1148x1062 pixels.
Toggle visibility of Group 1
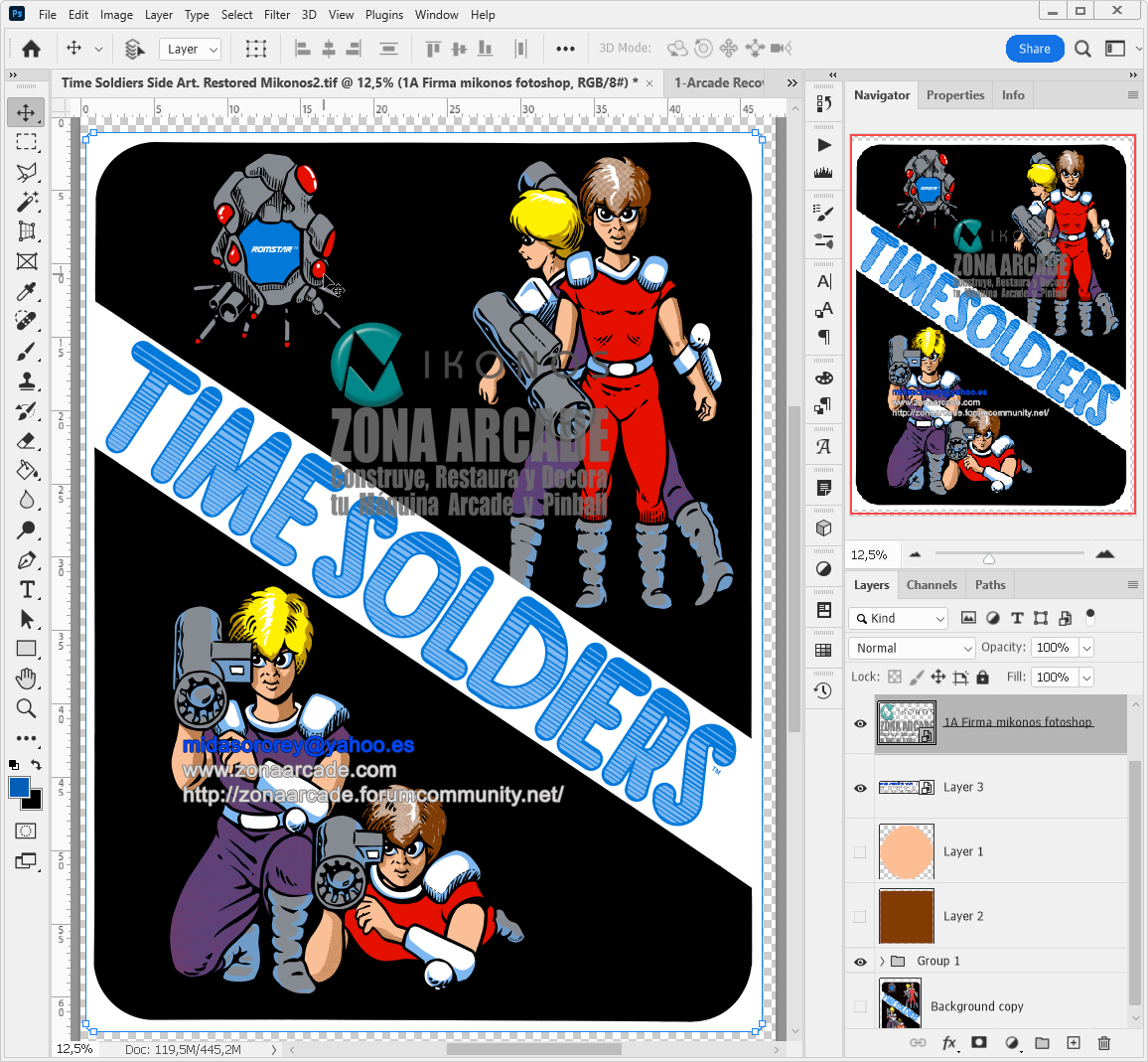[x=860, y=962]
